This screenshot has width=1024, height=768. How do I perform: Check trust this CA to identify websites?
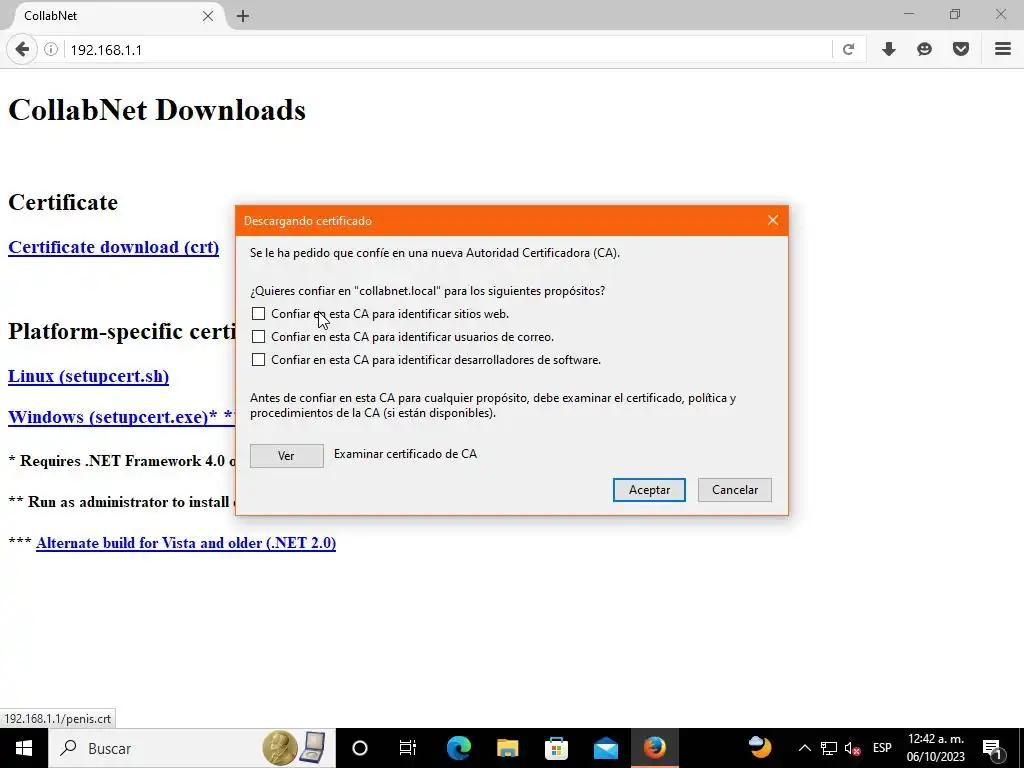point(259,314)
